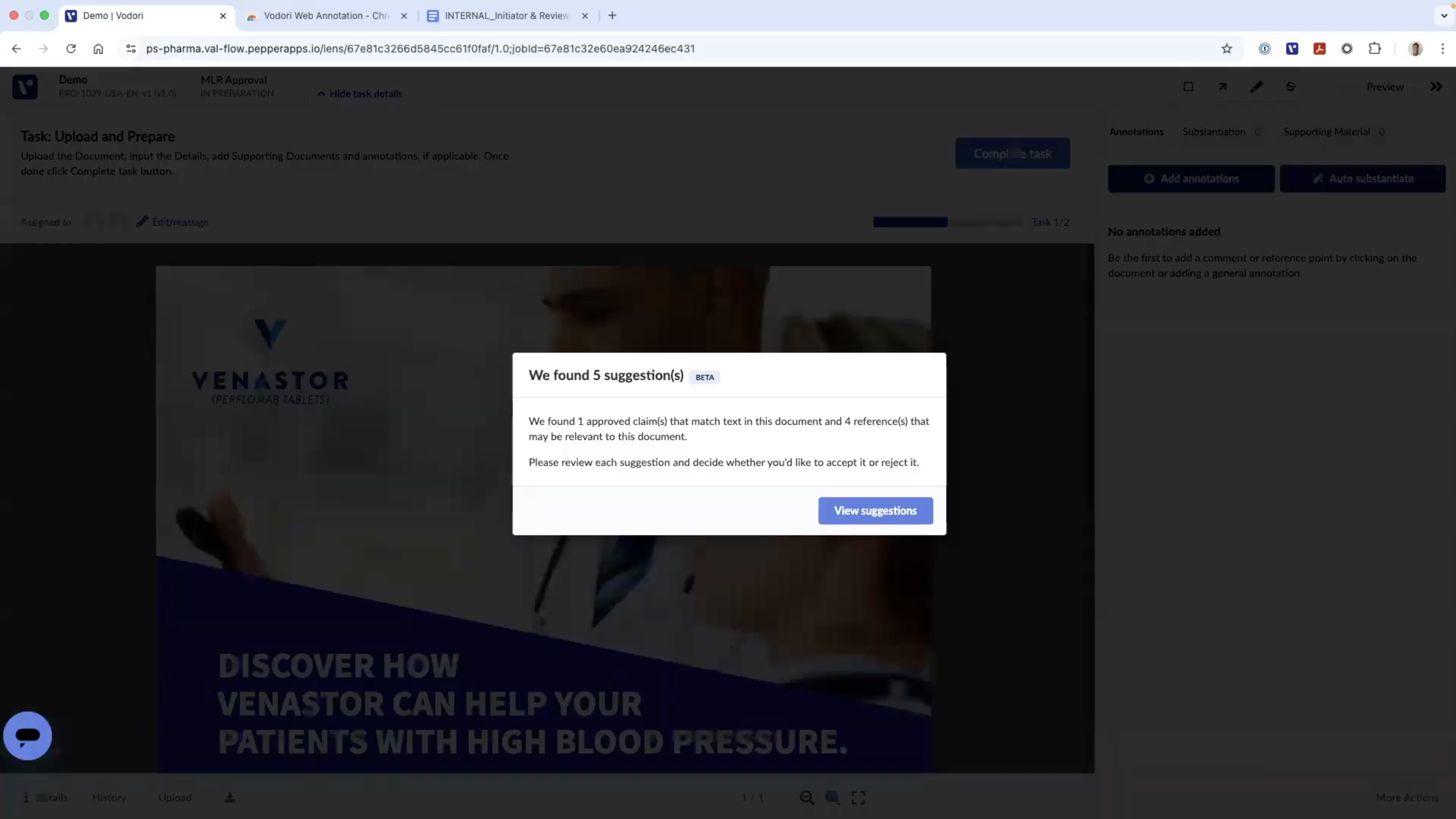The image size is (1456, 819).
Task: Click the zoom out magnifier icon
Action: (807, 798)
